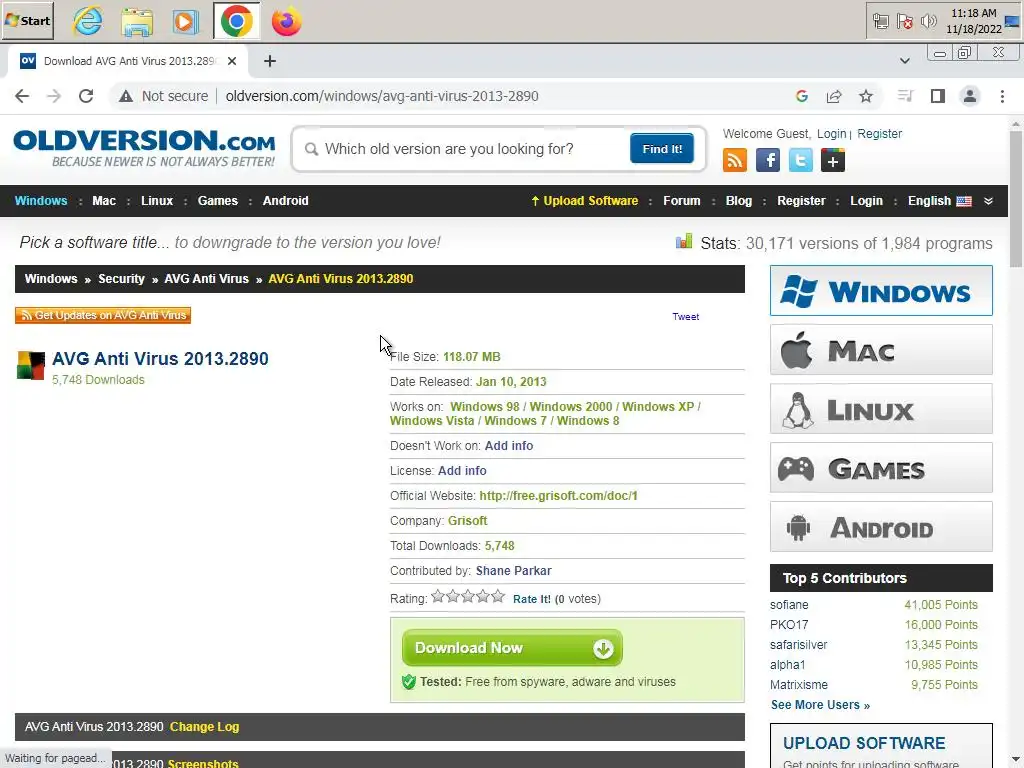
Task: Click the green Download Now button
Action: pos(512,648)
